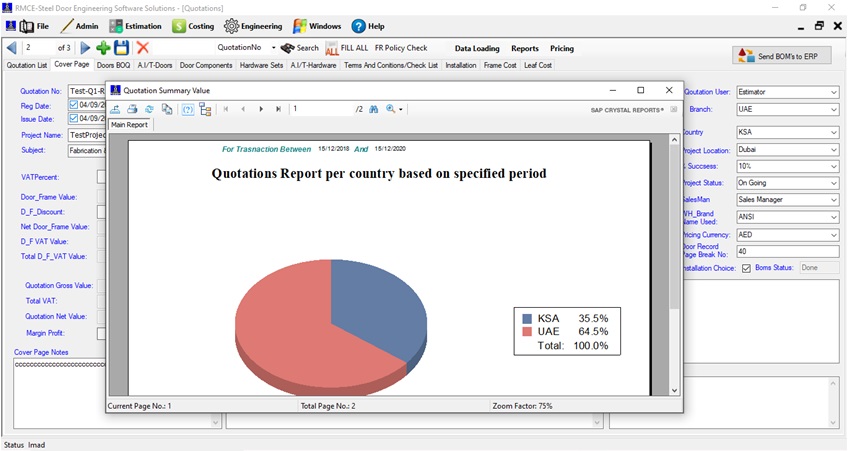The height and width of the screenshot is (451, 848).
Task: Open the Engineering gear menu
Action: (253, 26)
